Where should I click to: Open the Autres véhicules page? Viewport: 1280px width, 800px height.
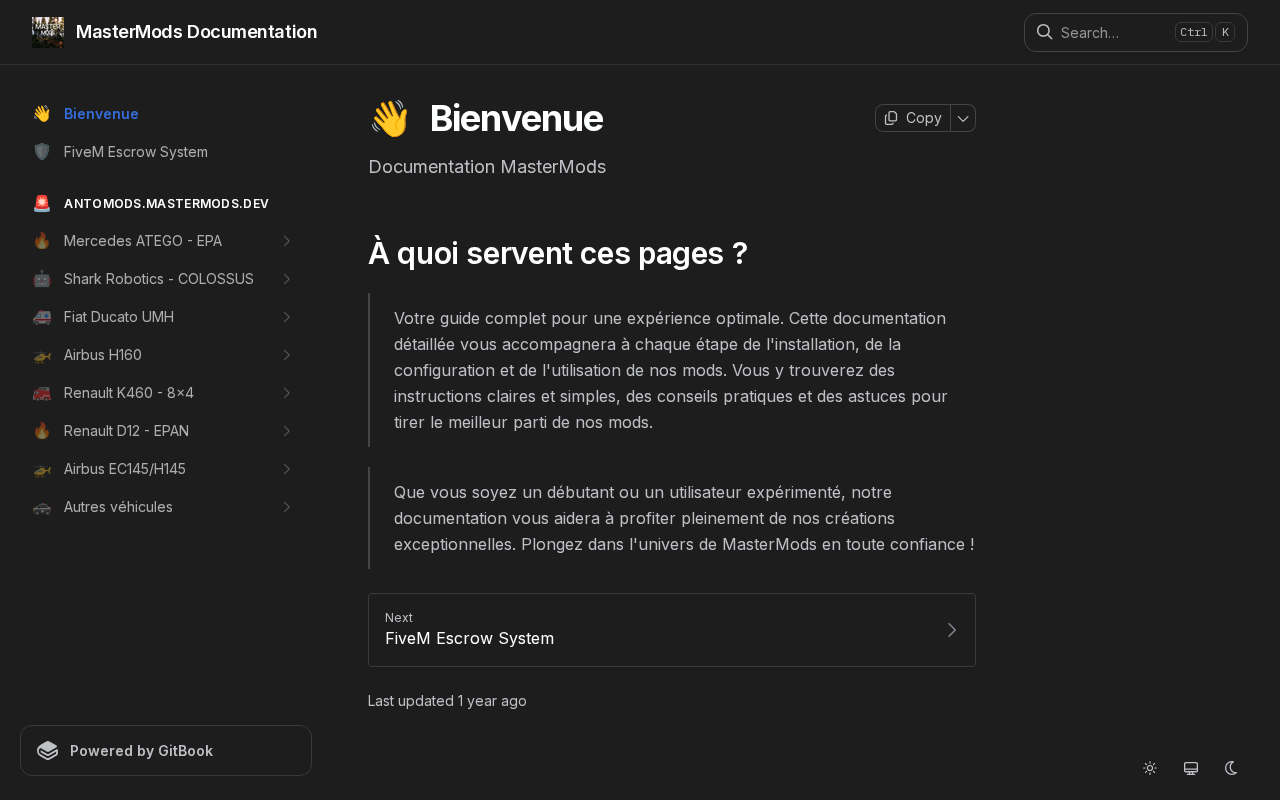118,507
